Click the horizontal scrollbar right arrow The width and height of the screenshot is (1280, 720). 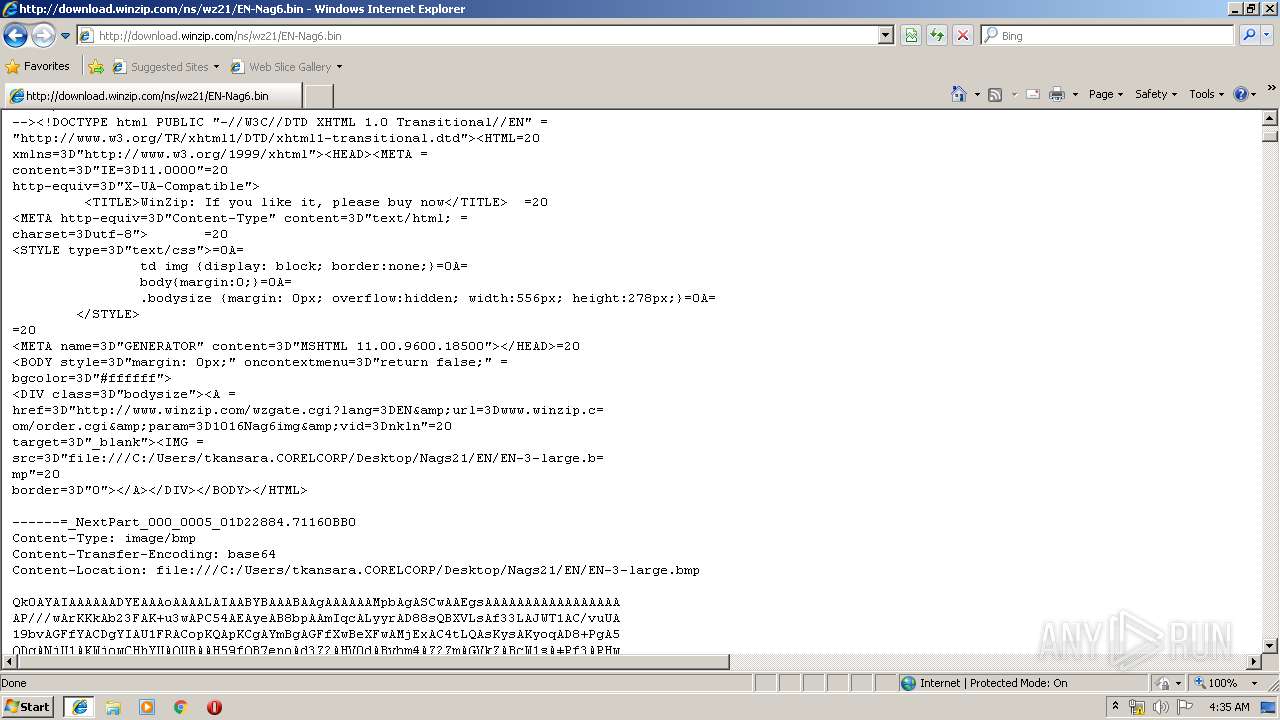coord(1253,662)
